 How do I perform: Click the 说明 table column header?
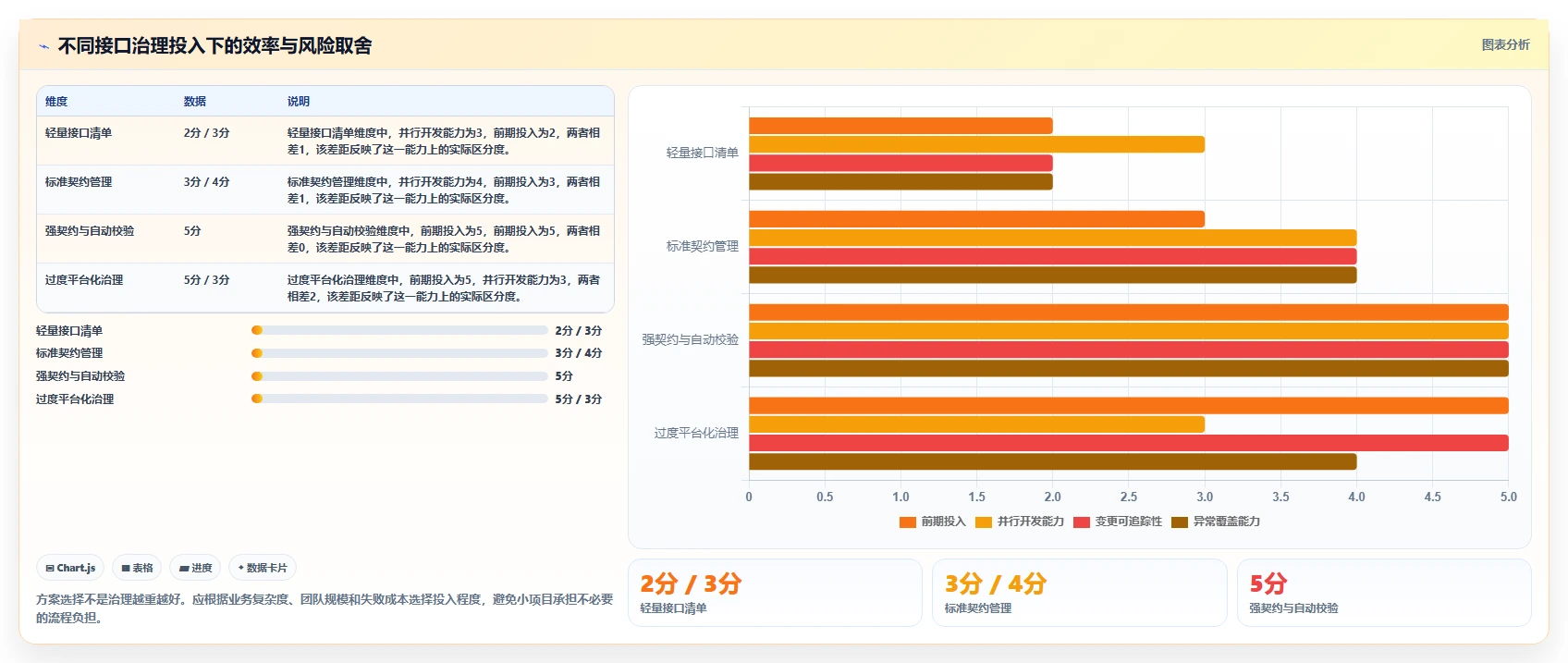pyautogui.click(x=298, y=102)
